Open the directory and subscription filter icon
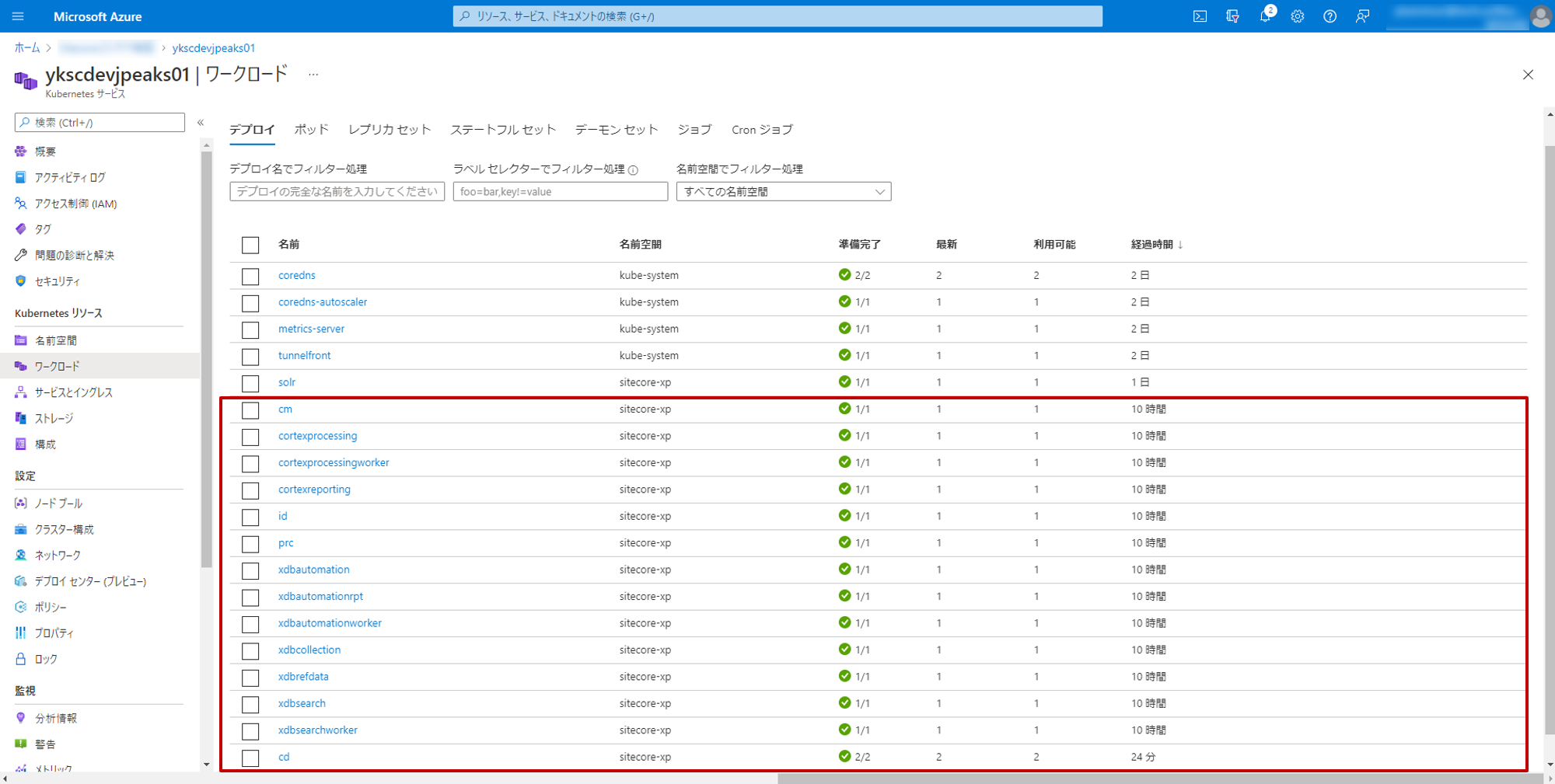 1232,16
